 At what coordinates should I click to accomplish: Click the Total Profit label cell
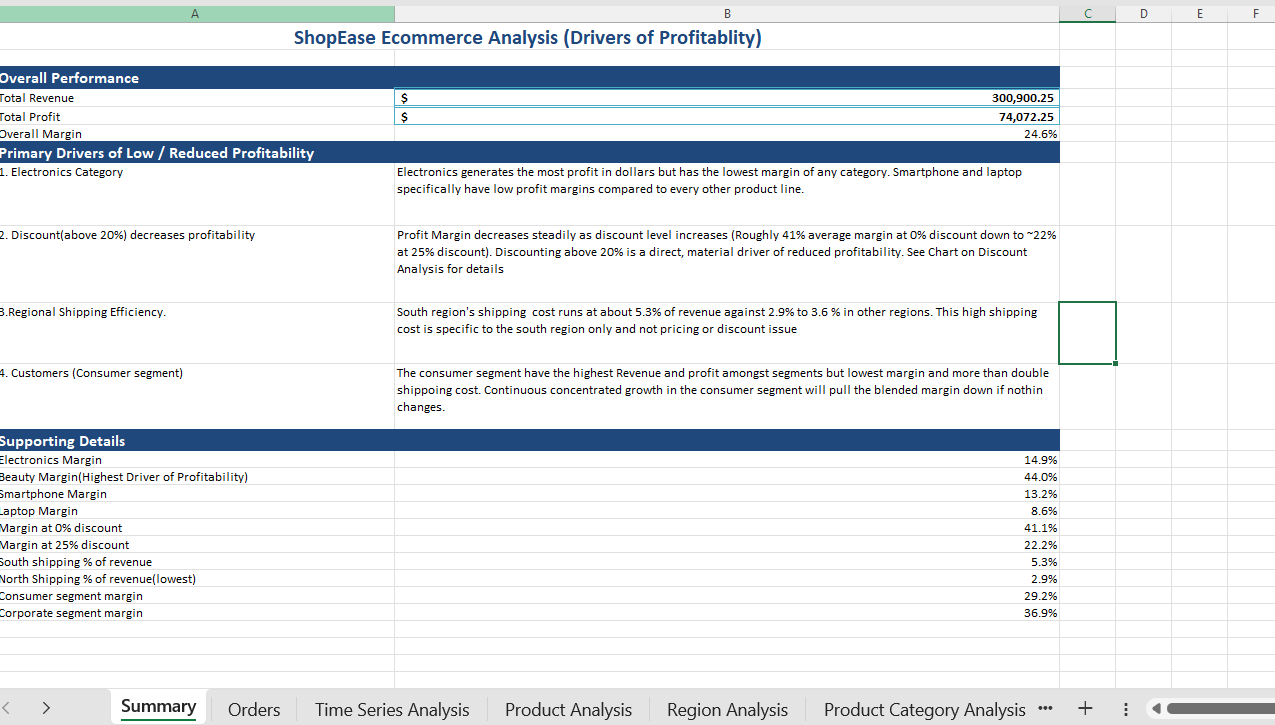(197, 116)
